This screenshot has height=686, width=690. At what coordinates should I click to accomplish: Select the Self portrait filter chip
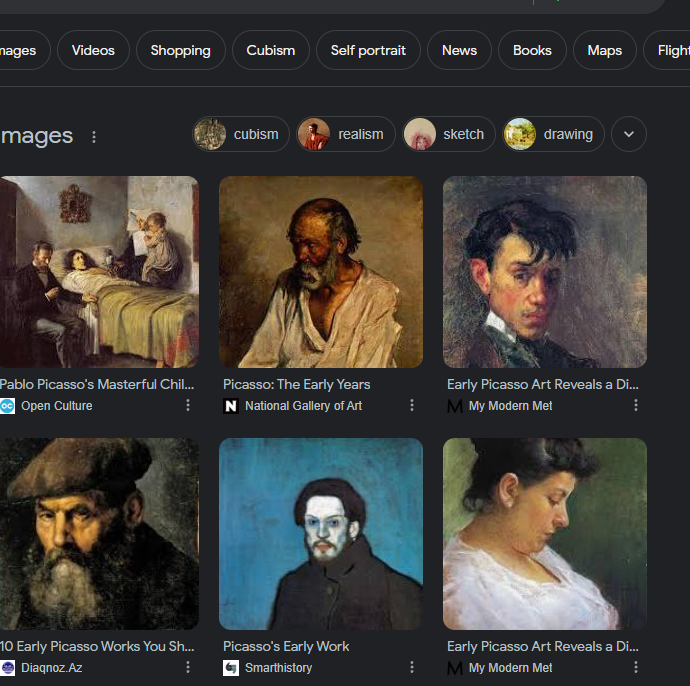point(368,50)
